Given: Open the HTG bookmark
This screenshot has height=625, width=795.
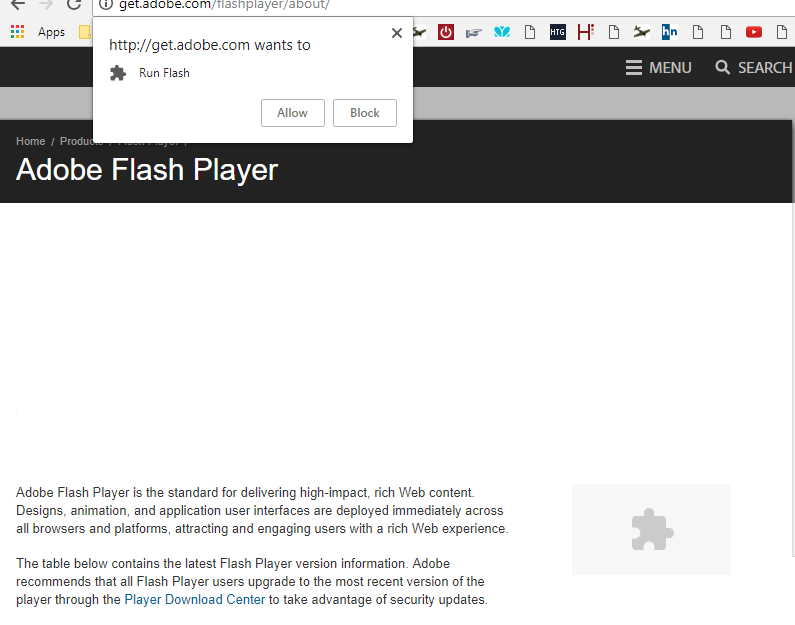Looking at the screenshot, I should coord(558,32).
